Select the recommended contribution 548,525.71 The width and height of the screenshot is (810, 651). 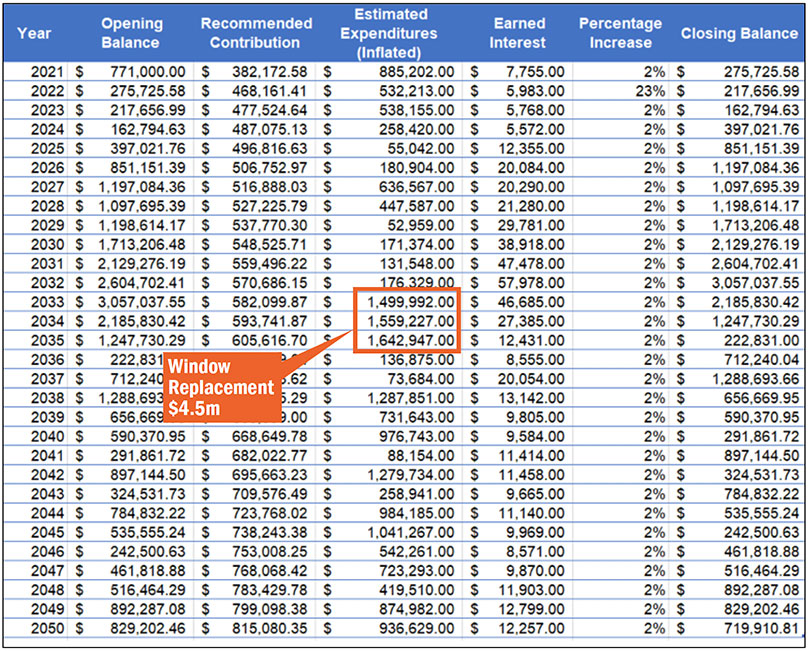coord(270,244)
